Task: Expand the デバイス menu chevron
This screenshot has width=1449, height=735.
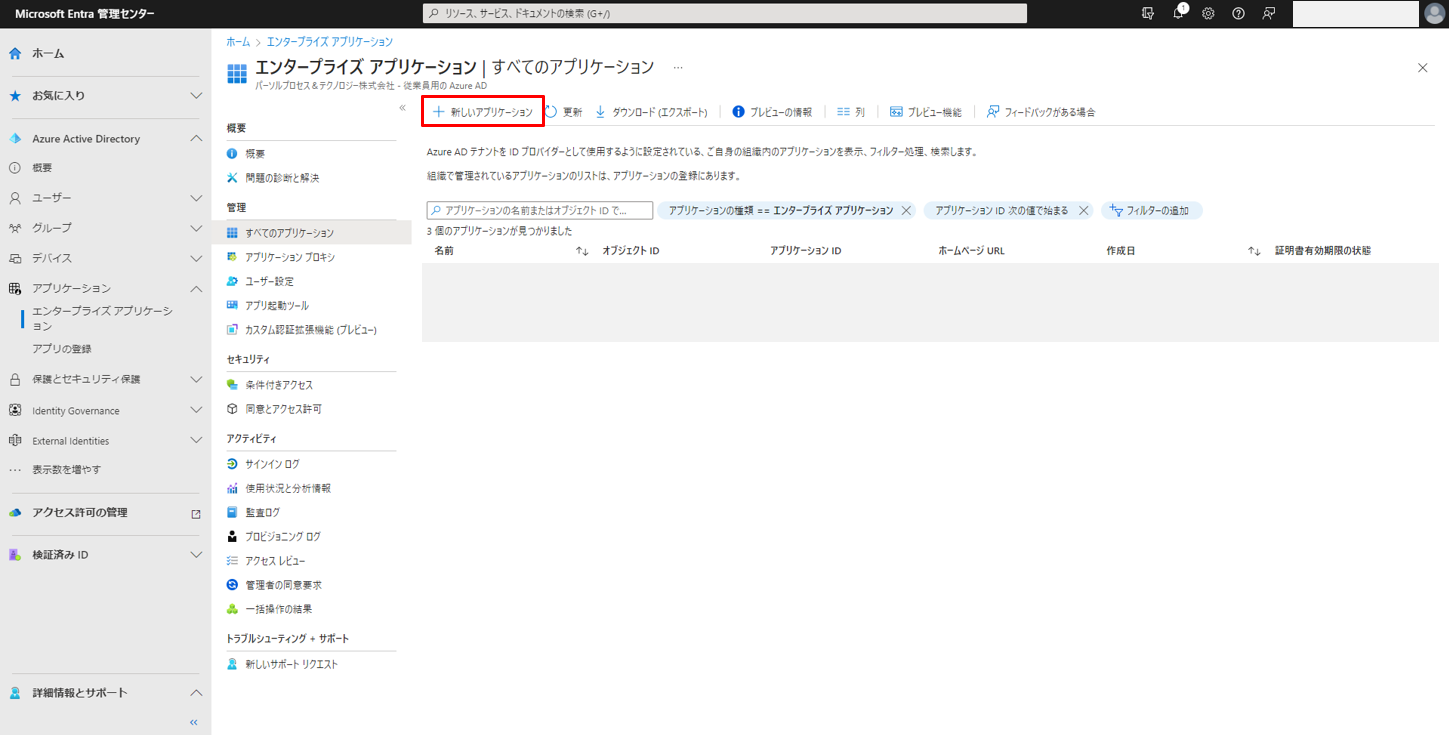Action: click(196, 258)
